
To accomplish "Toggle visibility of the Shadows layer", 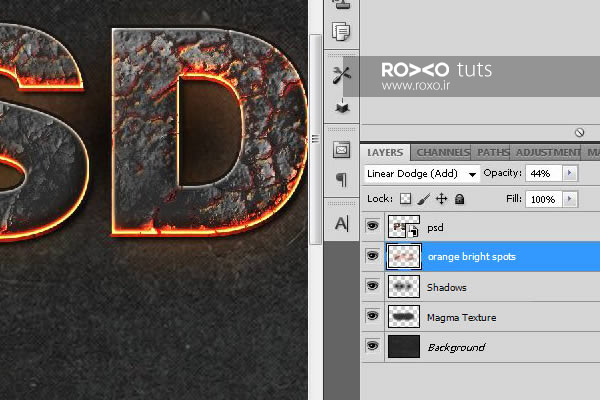I will [x=372, y=286].
